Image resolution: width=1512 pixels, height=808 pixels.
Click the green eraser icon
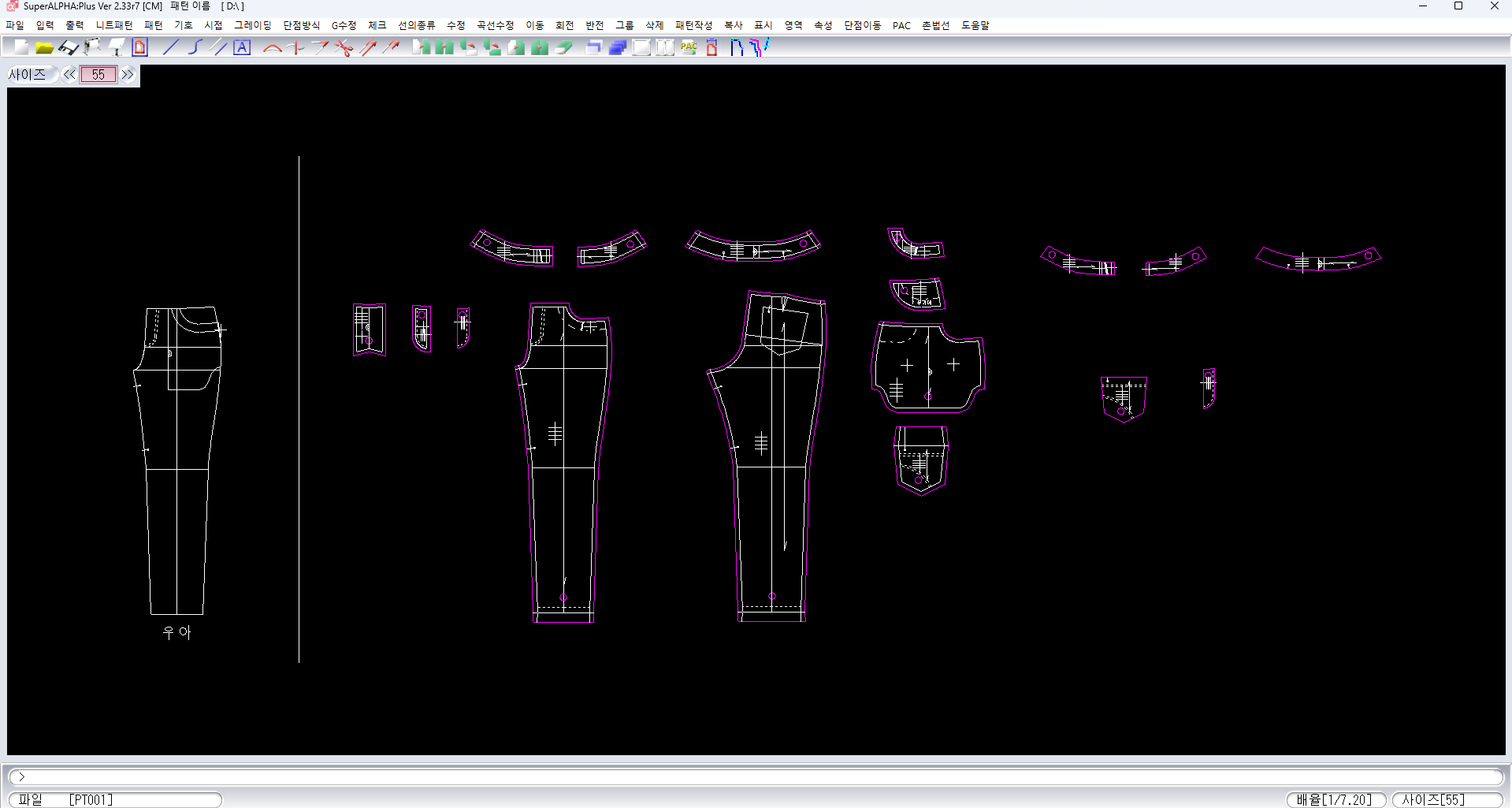(x=563, y=48)
